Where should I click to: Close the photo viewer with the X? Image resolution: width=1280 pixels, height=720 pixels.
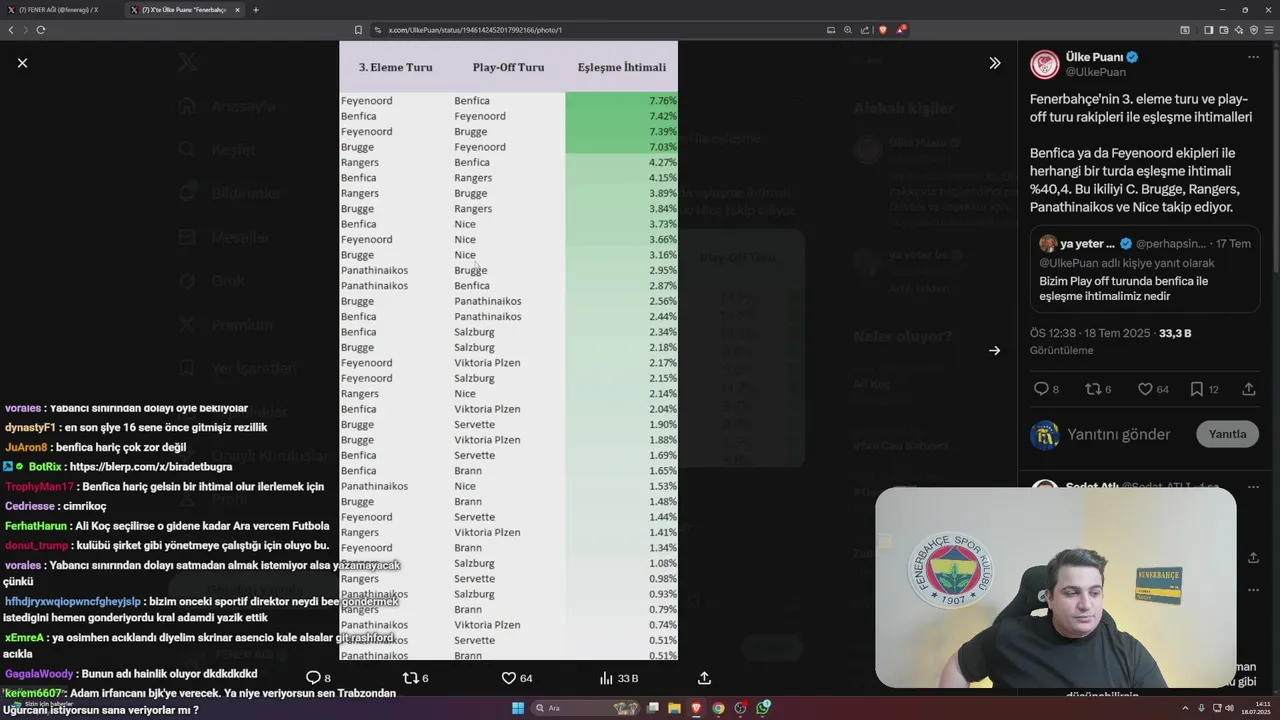coord(22,63)
